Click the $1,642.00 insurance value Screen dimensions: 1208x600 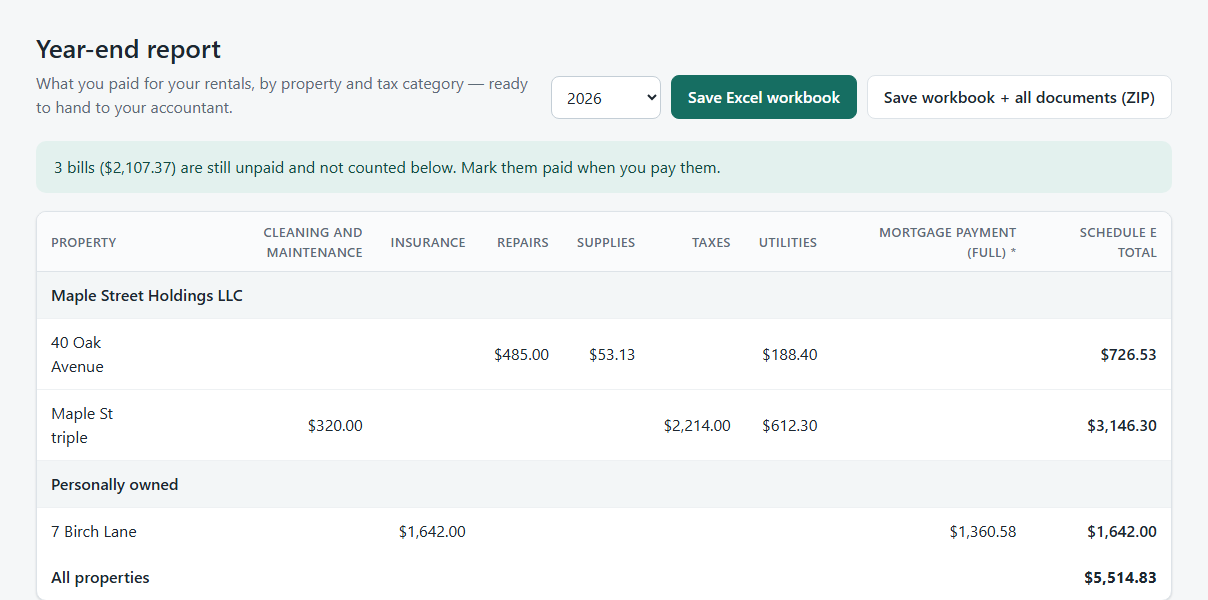(432, 532)
